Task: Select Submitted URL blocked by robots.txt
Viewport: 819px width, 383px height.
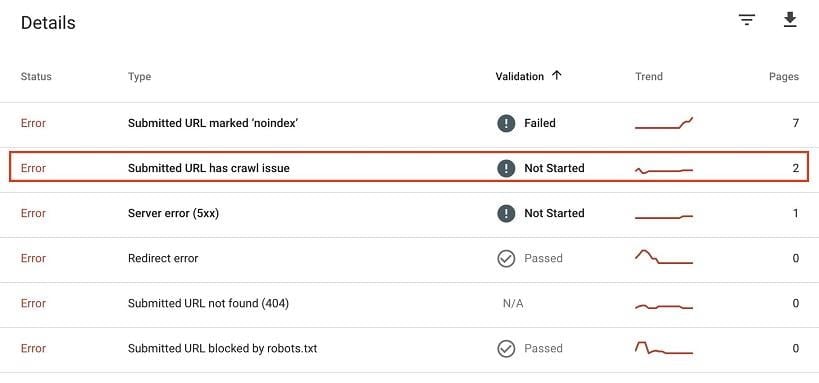Action: click(410, 350)
